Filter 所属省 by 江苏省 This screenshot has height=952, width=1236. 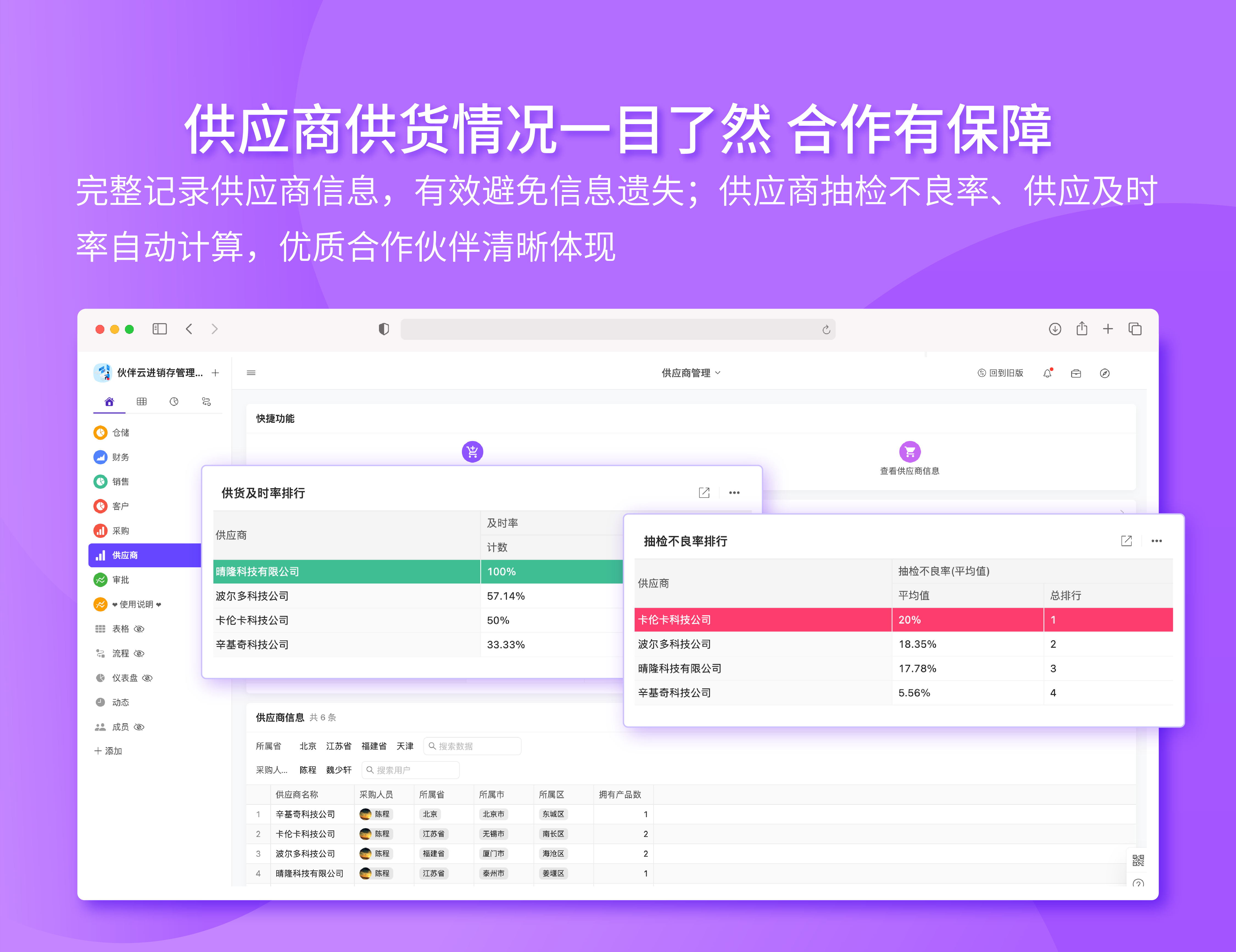click(x=338, y=746)
